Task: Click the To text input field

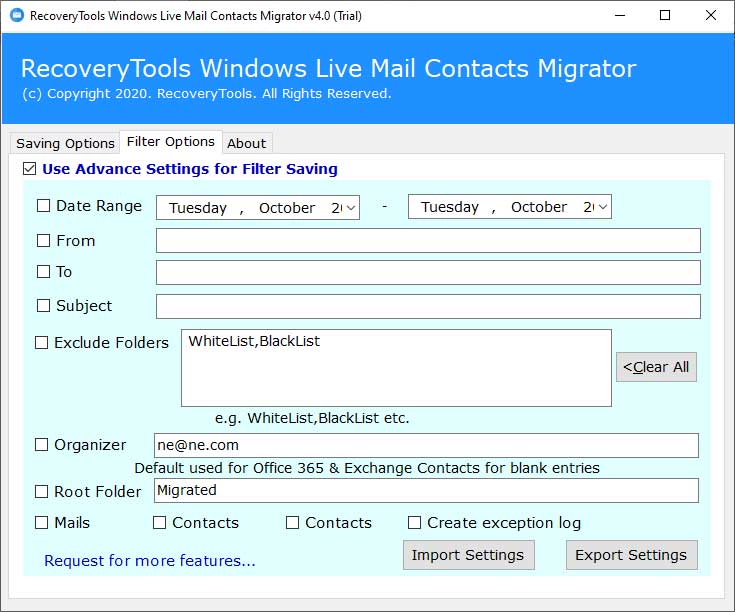Action: [x=428, y=272]
